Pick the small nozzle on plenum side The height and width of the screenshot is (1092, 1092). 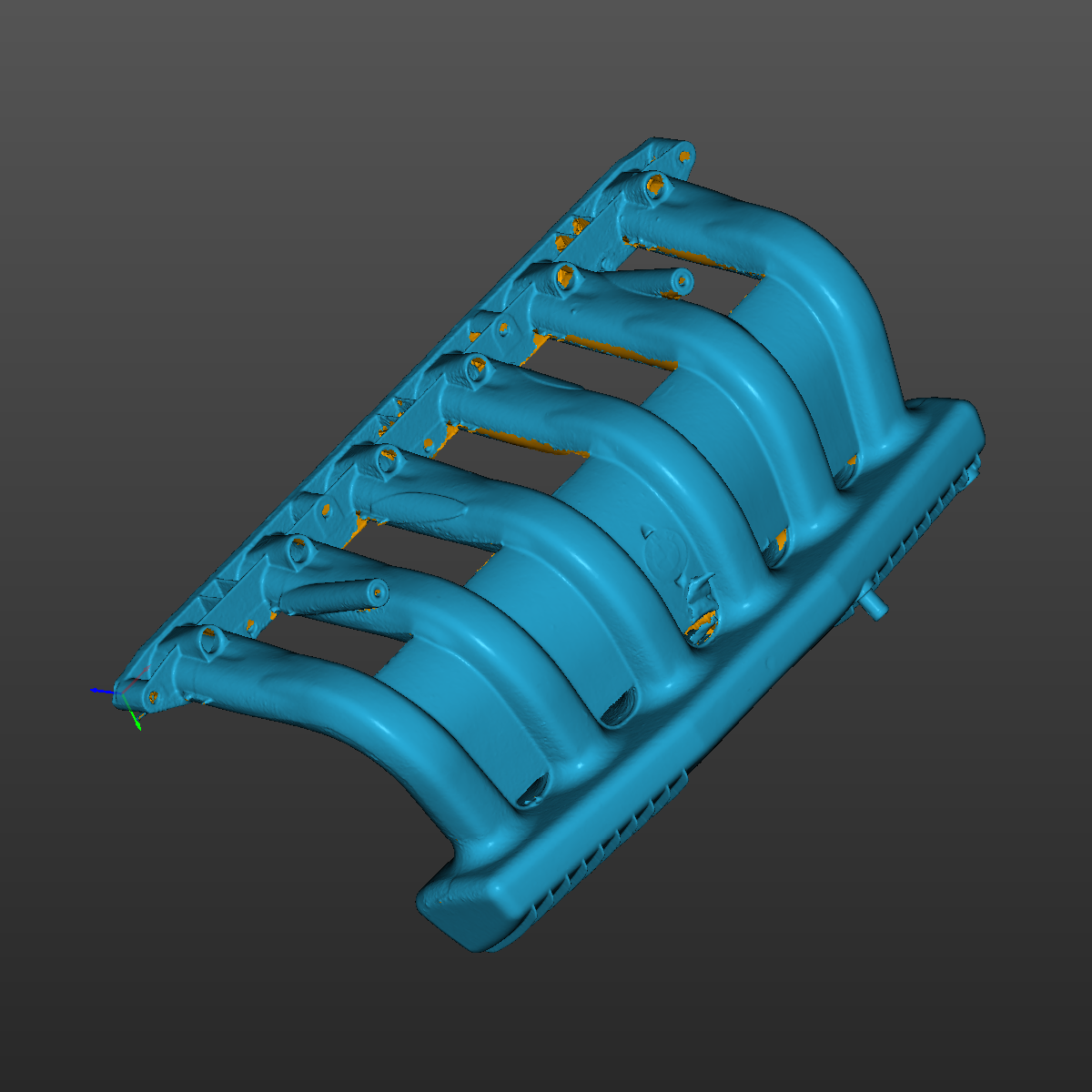point(875,605)
